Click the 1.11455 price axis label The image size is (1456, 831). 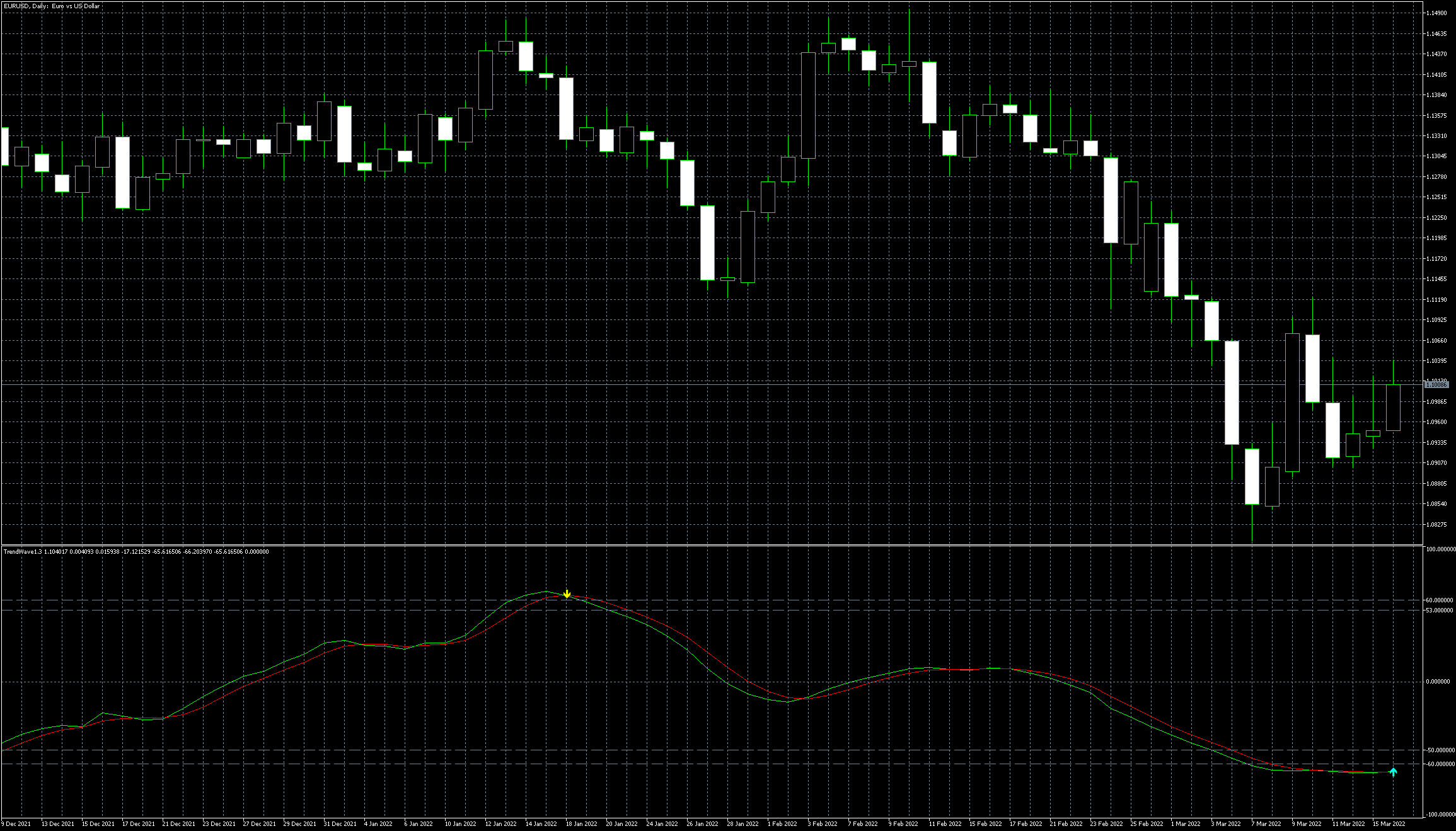pyautogui.click(x=1436, y=279)
